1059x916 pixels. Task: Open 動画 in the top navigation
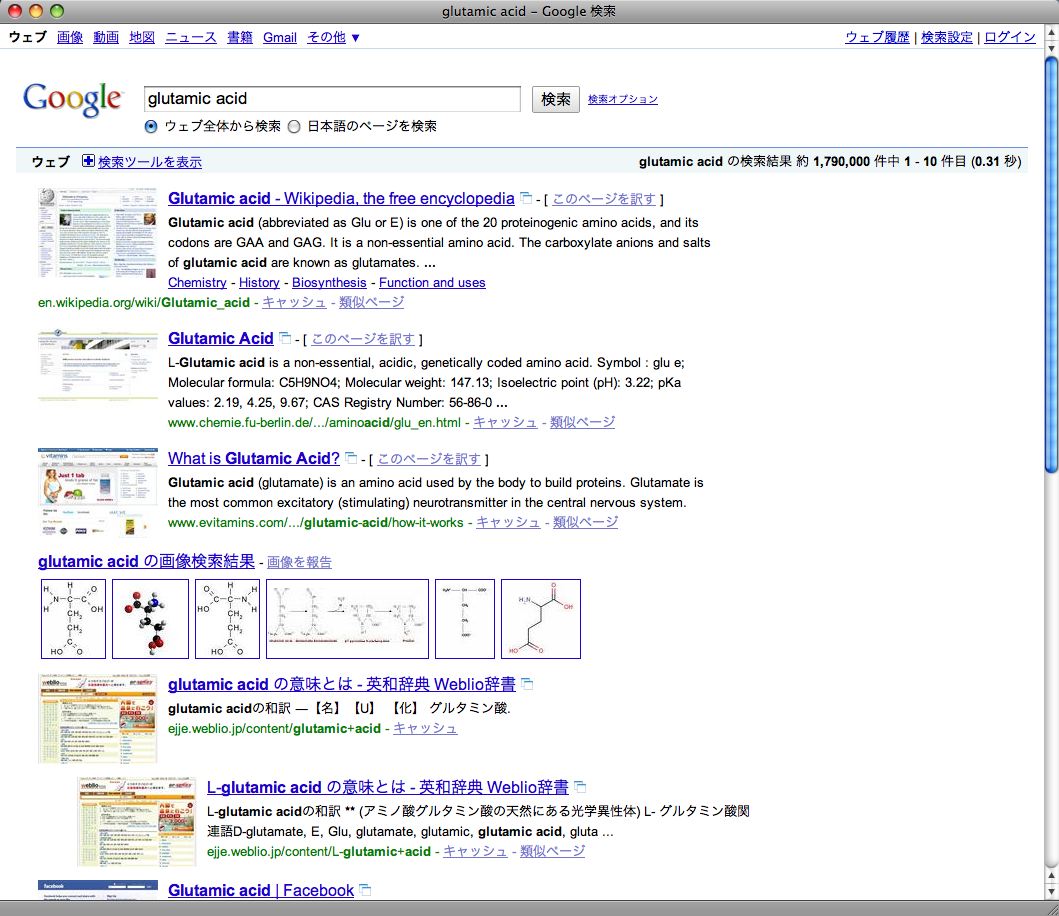105,37
